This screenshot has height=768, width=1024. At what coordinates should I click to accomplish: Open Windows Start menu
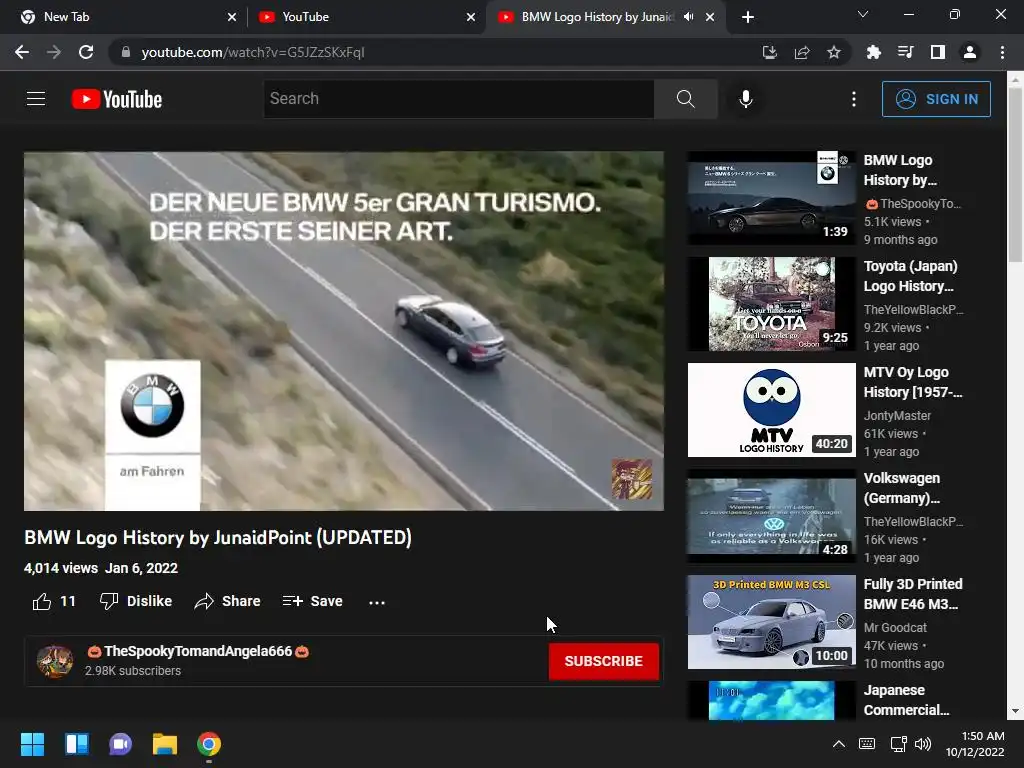coord(32,744)
